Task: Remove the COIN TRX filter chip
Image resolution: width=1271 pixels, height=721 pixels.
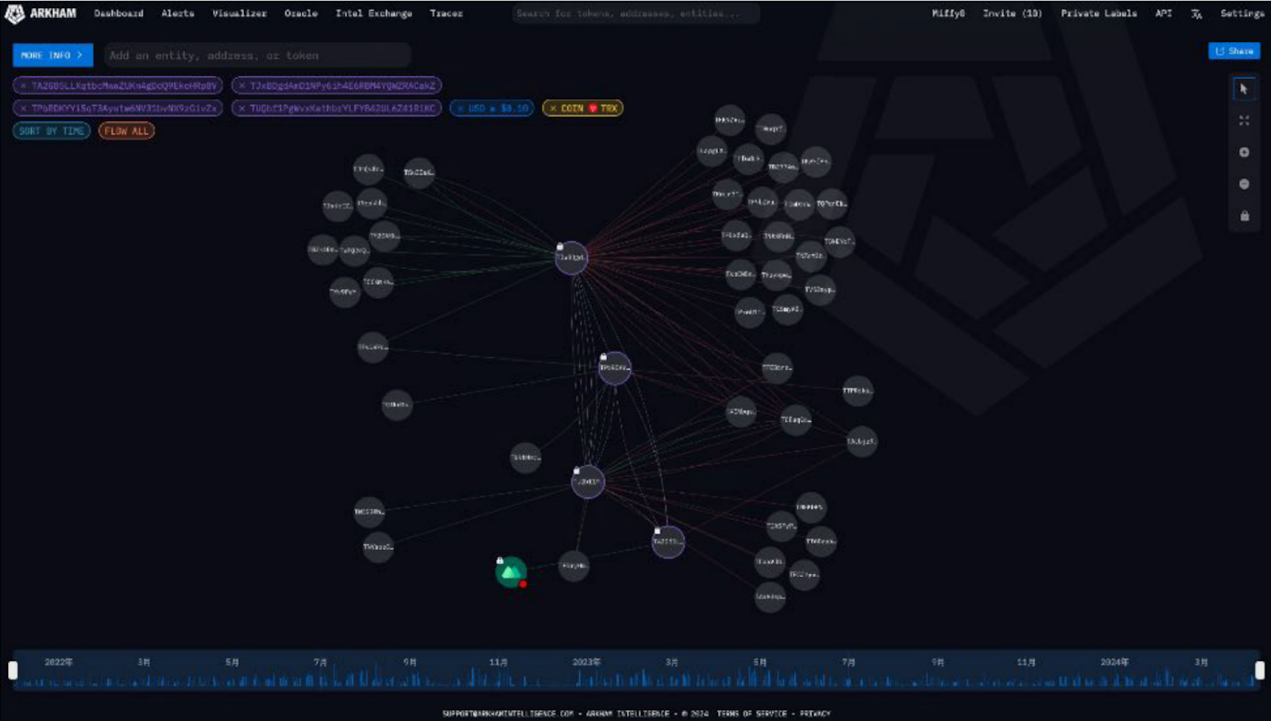Action: (x=553, y=108)
